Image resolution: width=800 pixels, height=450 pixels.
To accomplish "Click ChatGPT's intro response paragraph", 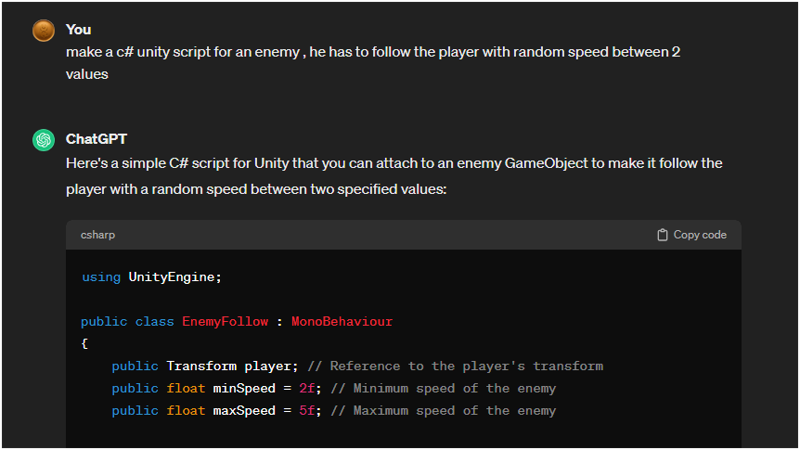I will pos(394,176).
